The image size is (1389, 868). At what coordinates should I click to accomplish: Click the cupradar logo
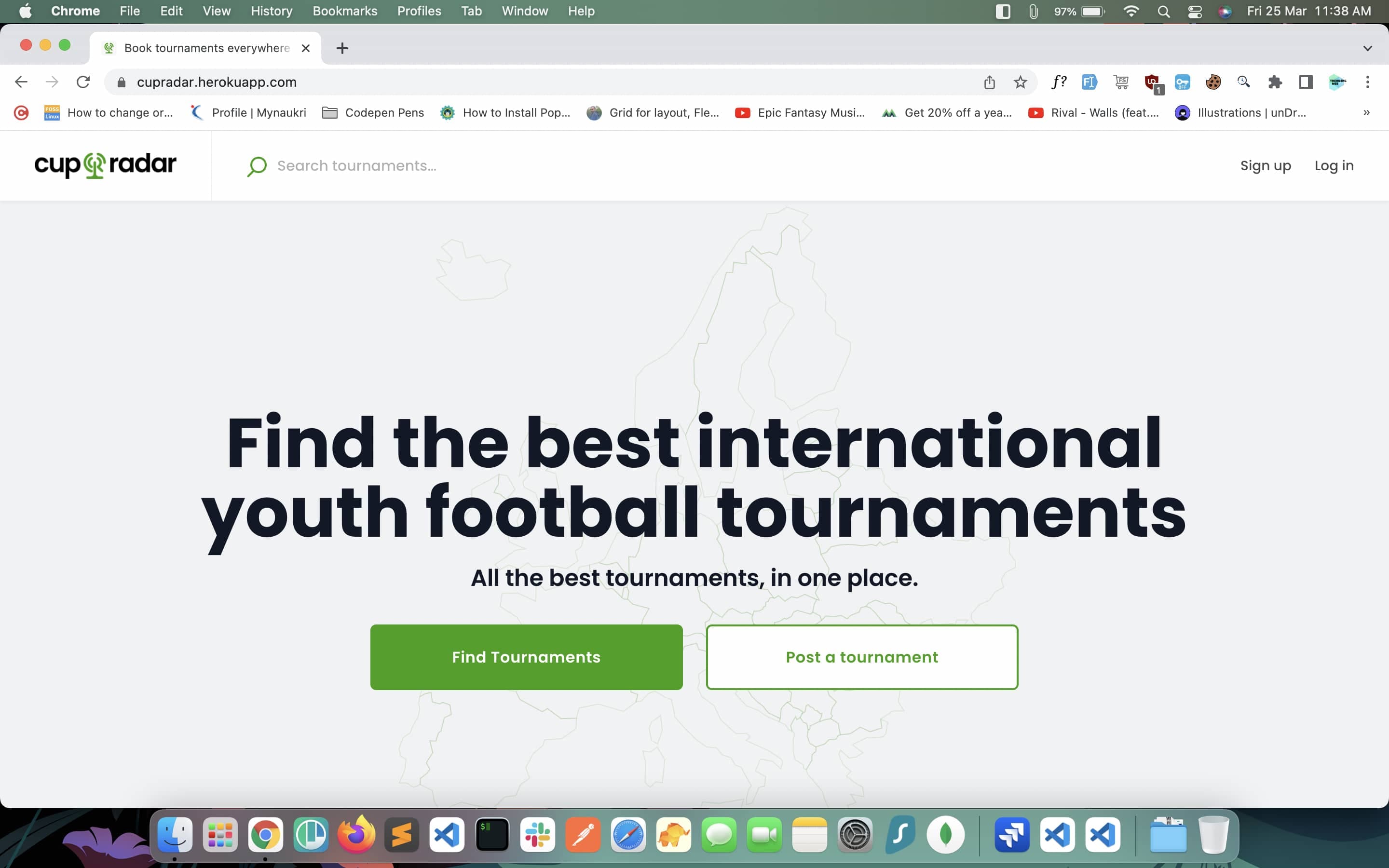[x=105, y=165]
